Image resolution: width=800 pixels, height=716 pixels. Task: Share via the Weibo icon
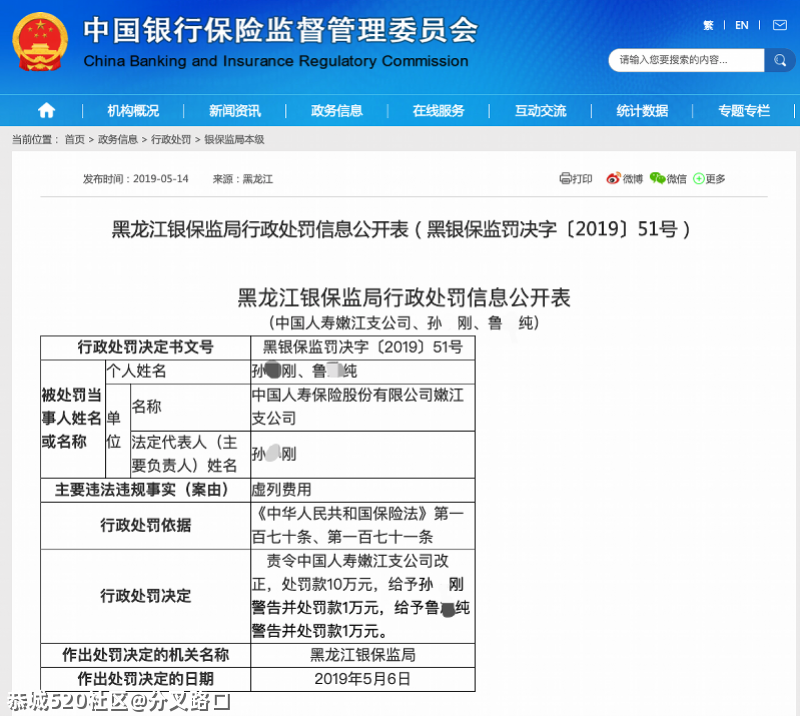point(613,179)
